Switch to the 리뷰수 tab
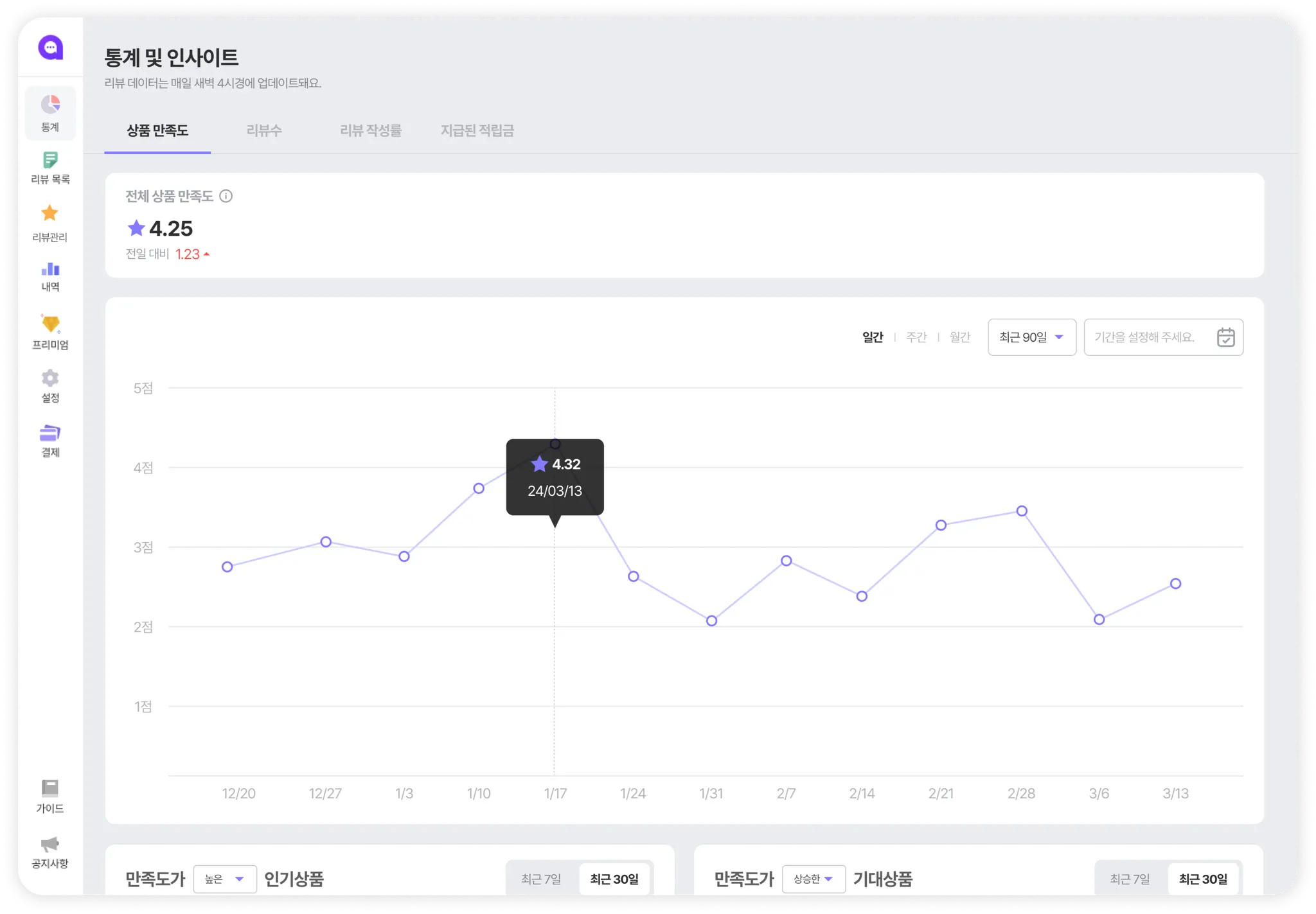 [264, 130]
